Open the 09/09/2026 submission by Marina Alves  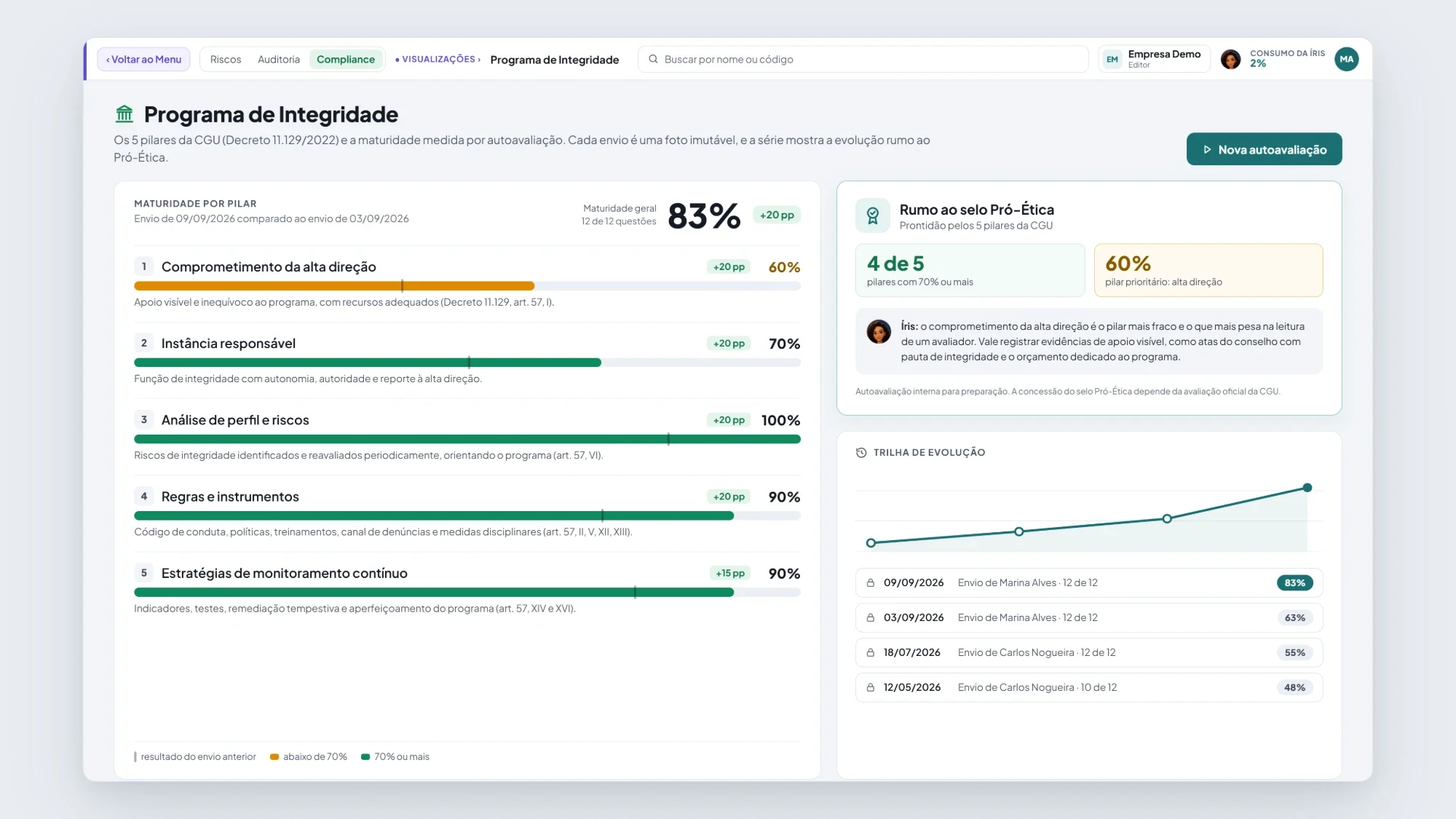[1089, 582]
